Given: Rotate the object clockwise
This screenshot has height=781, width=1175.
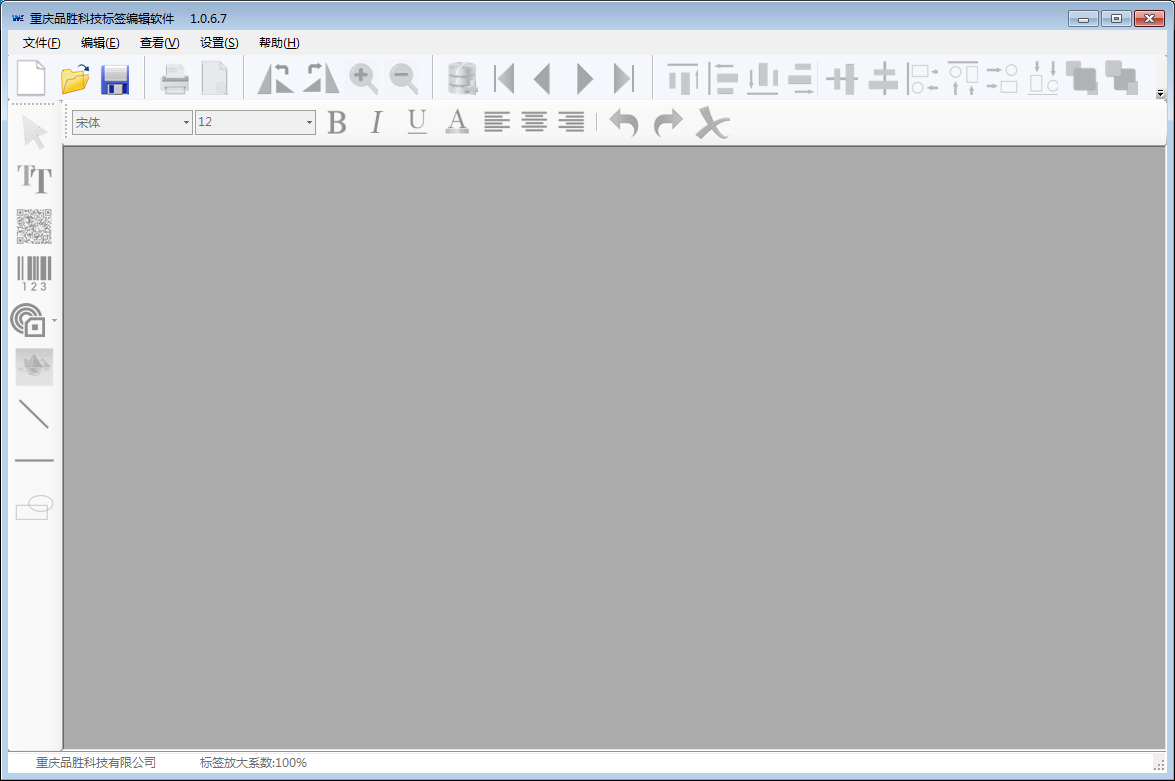Looking at the screenshot, I should 321,79.
